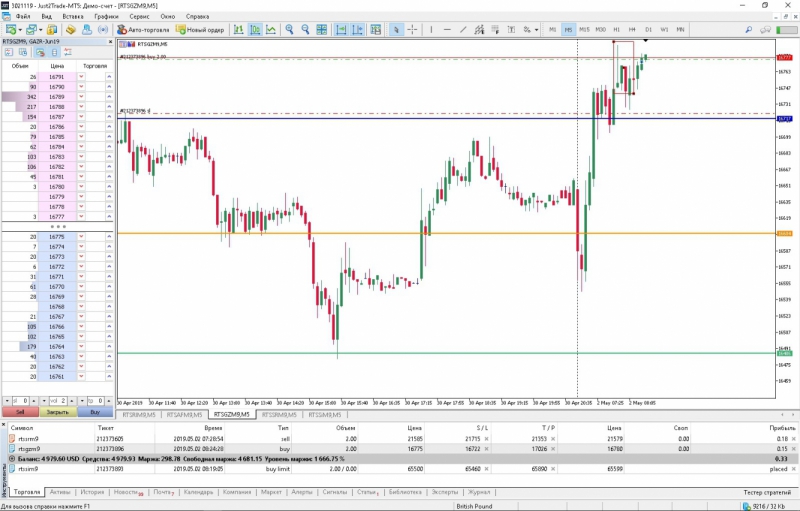Decrease the sl value arrow
800x511 pixels.
pos(7,401)
